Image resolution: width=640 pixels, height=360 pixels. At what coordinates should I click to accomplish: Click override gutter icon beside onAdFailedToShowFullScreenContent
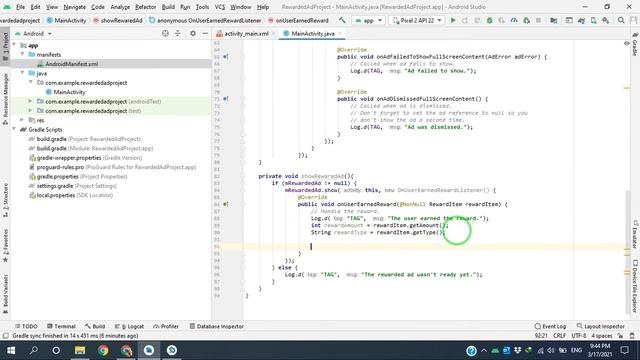(x=225, y=57)
